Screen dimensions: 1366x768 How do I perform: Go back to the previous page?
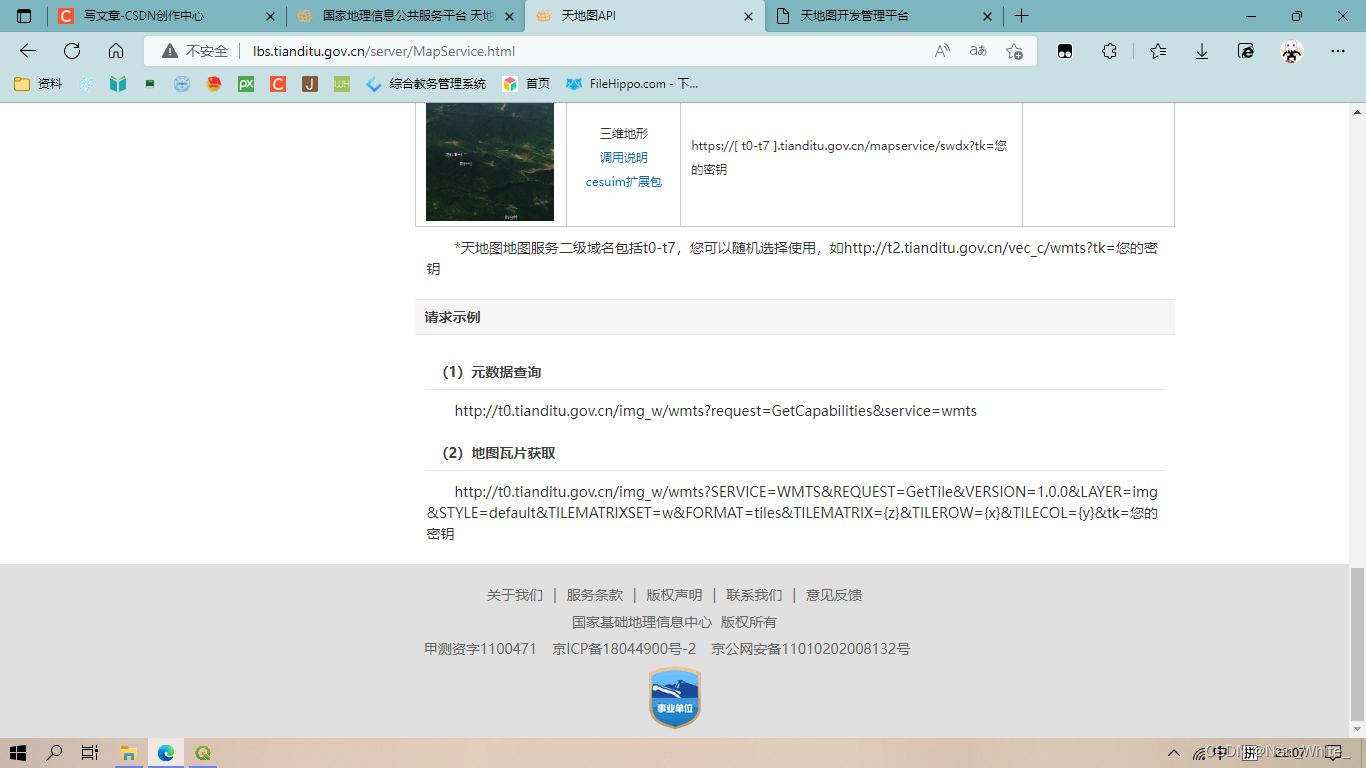(28, 51)
